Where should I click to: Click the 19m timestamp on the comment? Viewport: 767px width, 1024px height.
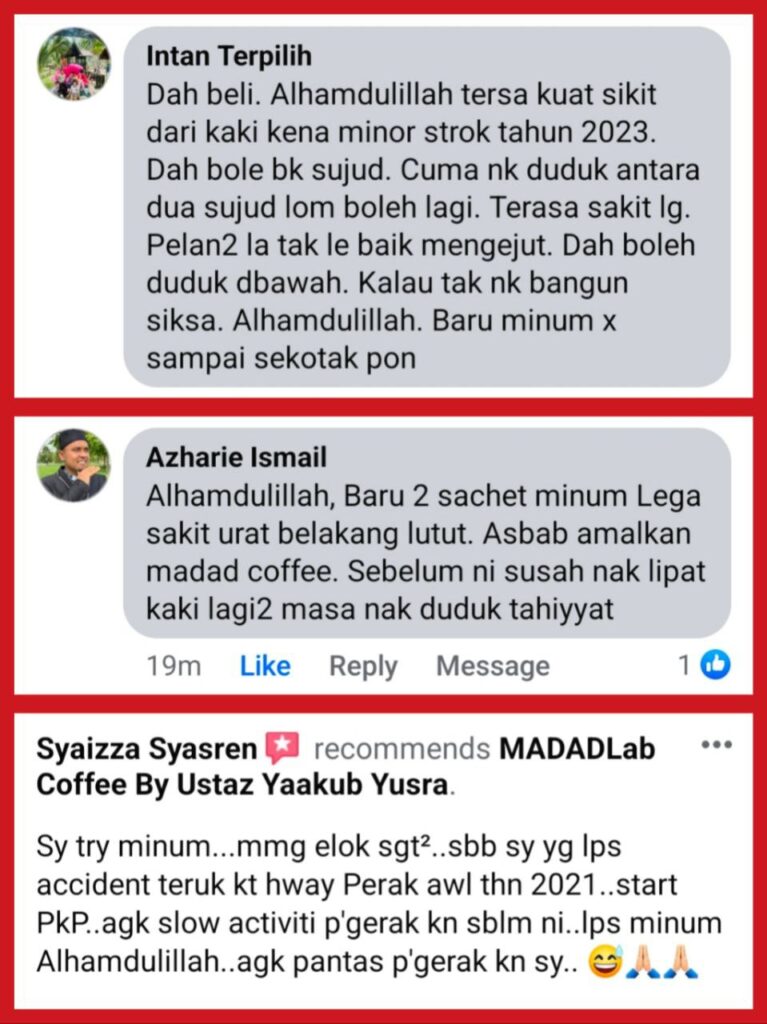tap(174, 665)
